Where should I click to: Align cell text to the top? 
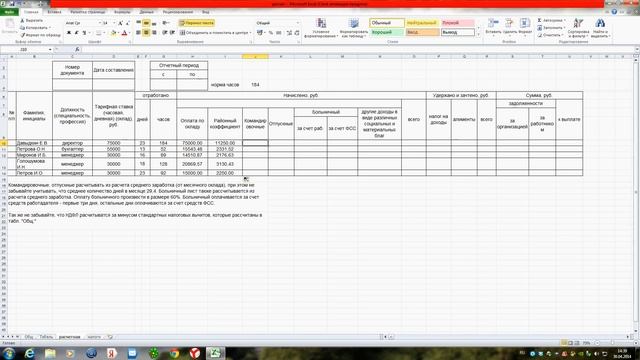pos(139,23)
